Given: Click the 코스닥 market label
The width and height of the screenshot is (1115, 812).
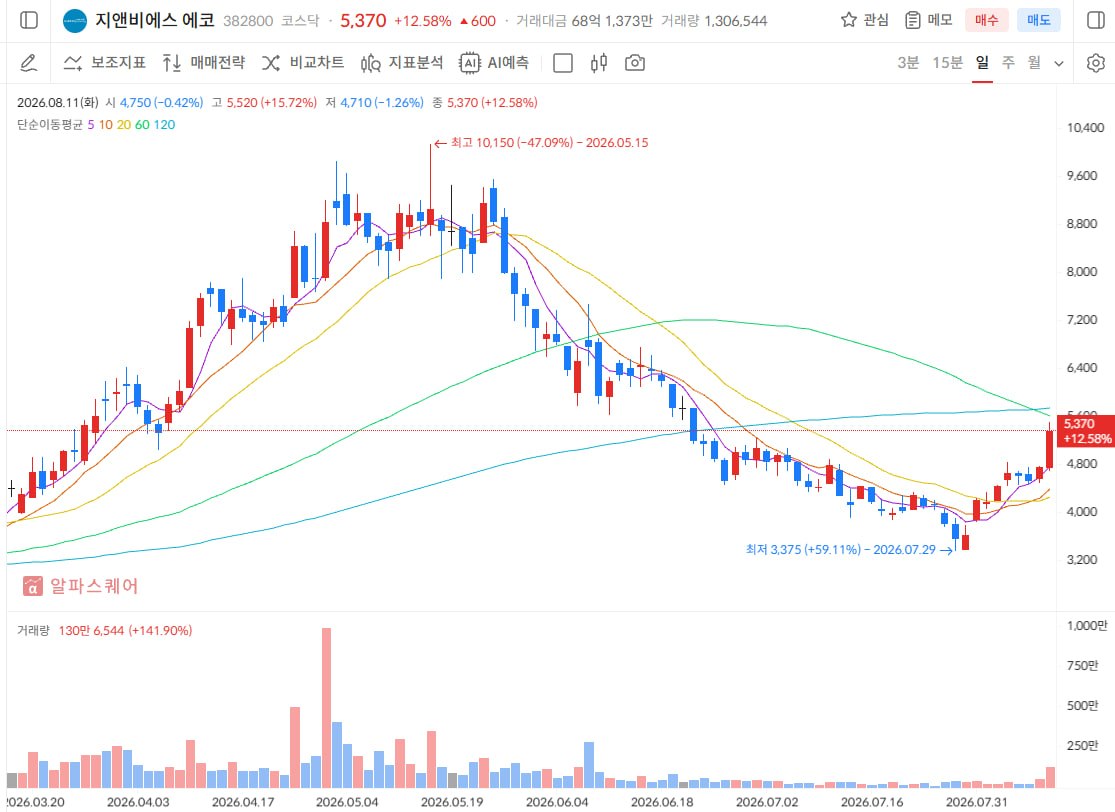Looking at the screenshot, I should coord(300,21).
